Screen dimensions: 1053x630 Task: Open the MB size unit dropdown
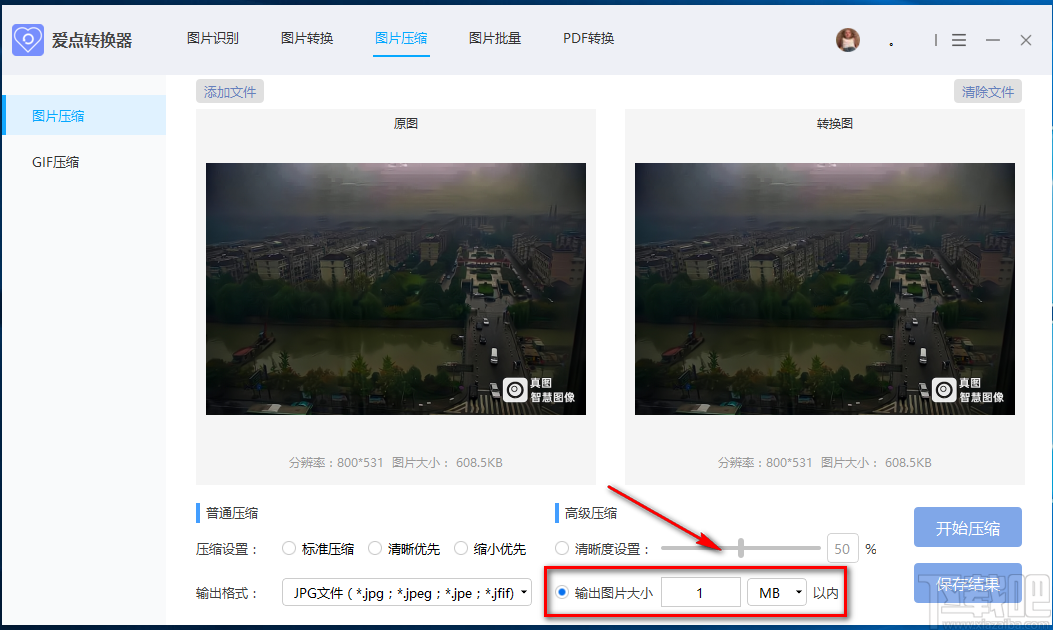tap(777, 592)
